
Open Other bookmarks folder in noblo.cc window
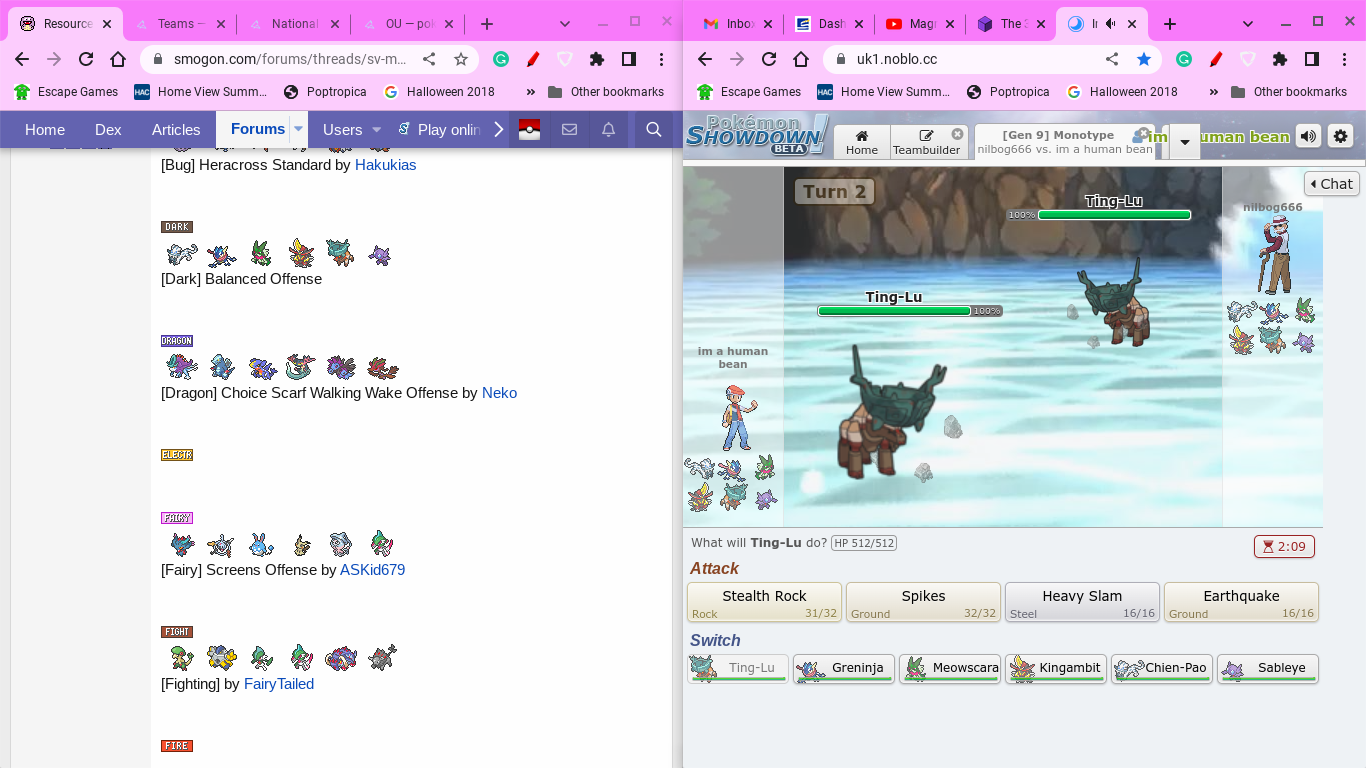(1290, 91)
